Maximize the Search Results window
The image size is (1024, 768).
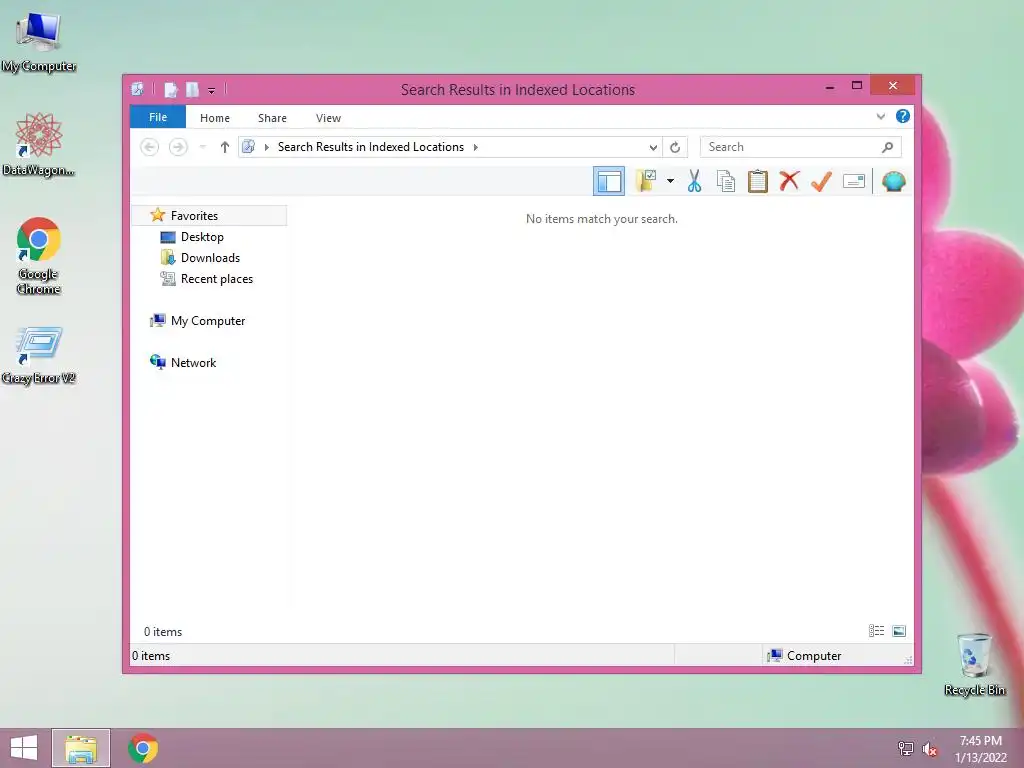point(857,86)
